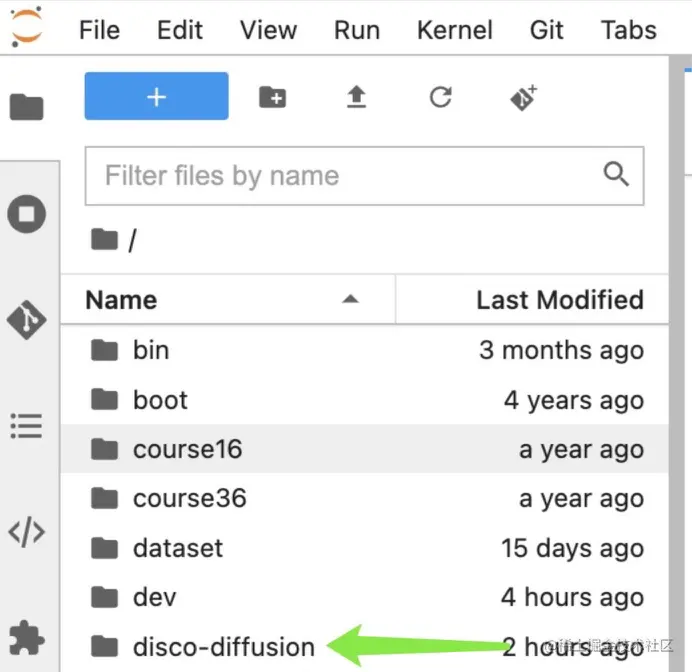Image resolution: width=692 pixels, height=672 pixels.
Task: Select the course36 folder
Action: pos(365,499)
